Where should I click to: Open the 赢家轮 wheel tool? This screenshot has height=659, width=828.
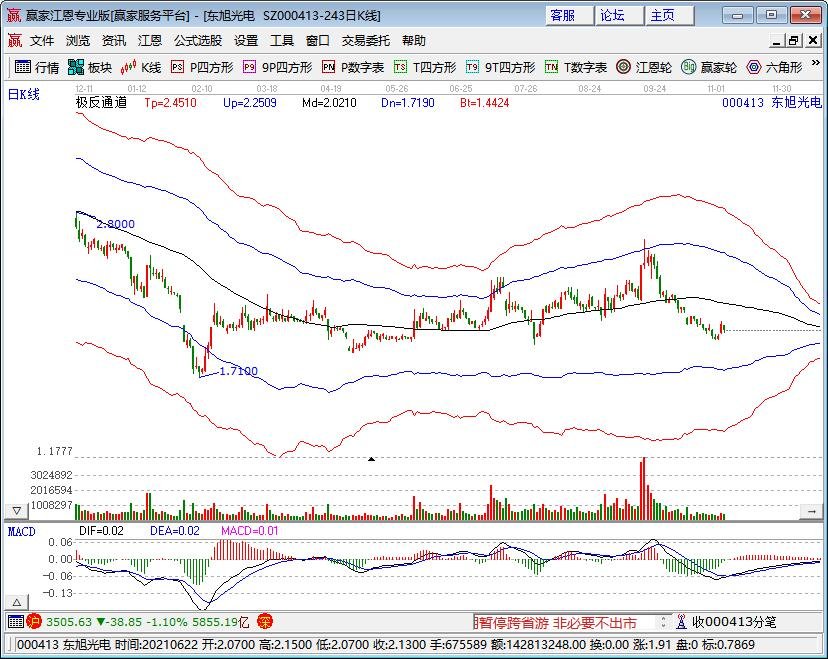pos(709,68)
